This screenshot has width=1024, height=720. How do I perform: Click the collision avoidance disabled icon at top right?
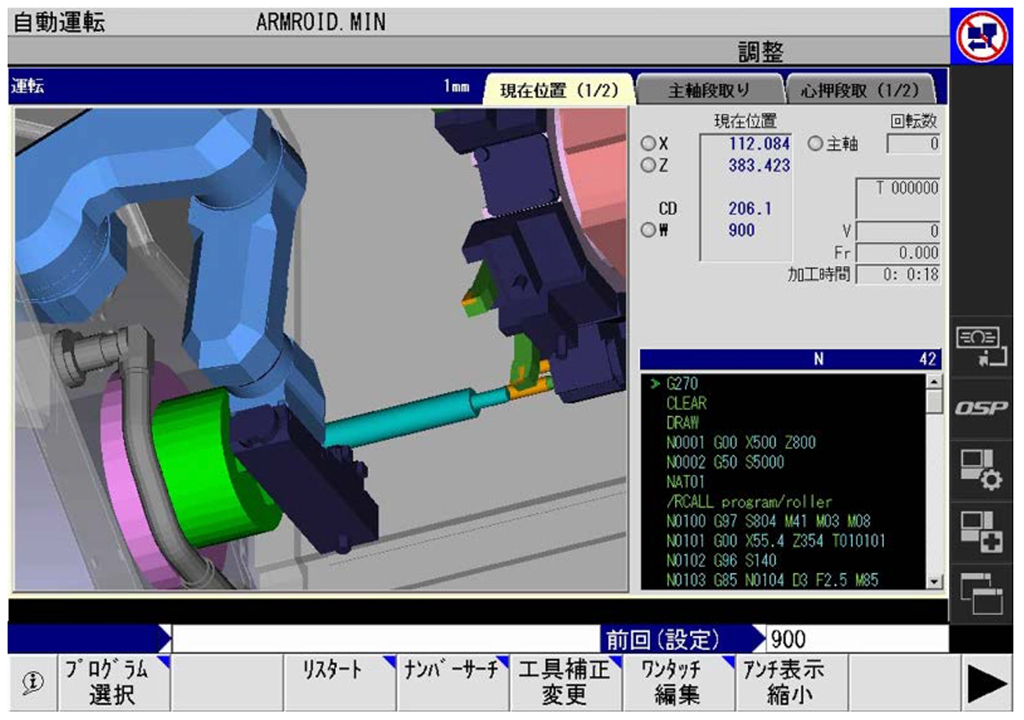coord(984,37)
